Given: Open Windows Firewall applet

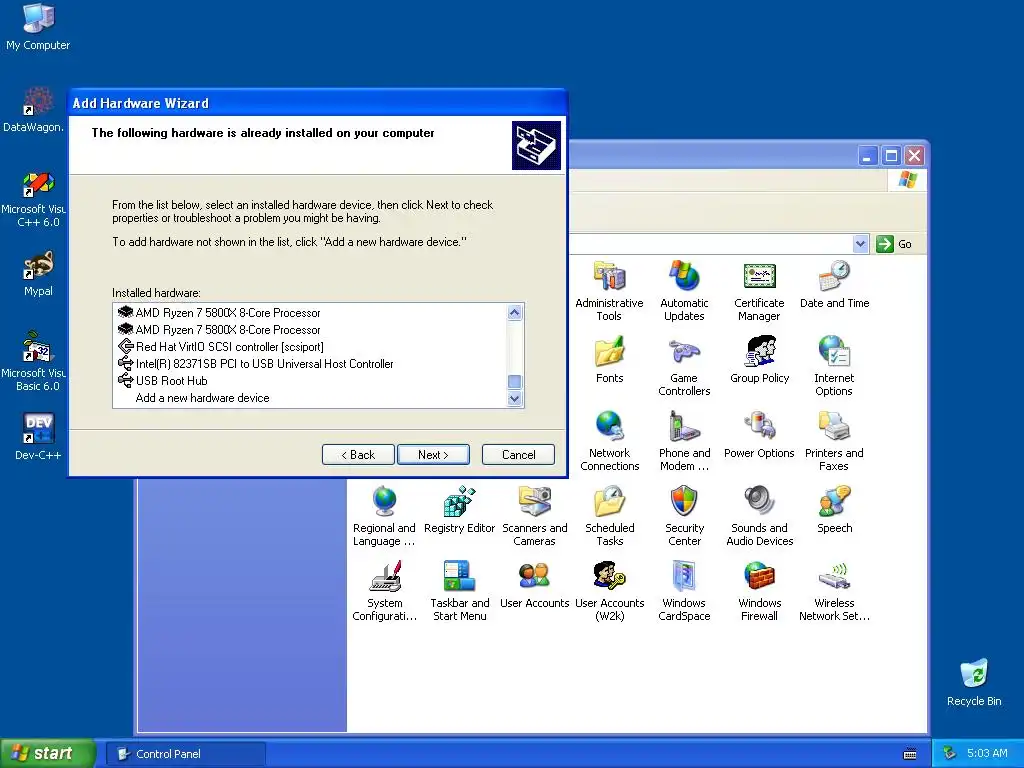Looking at the screenshot, I should click(760, 591).
